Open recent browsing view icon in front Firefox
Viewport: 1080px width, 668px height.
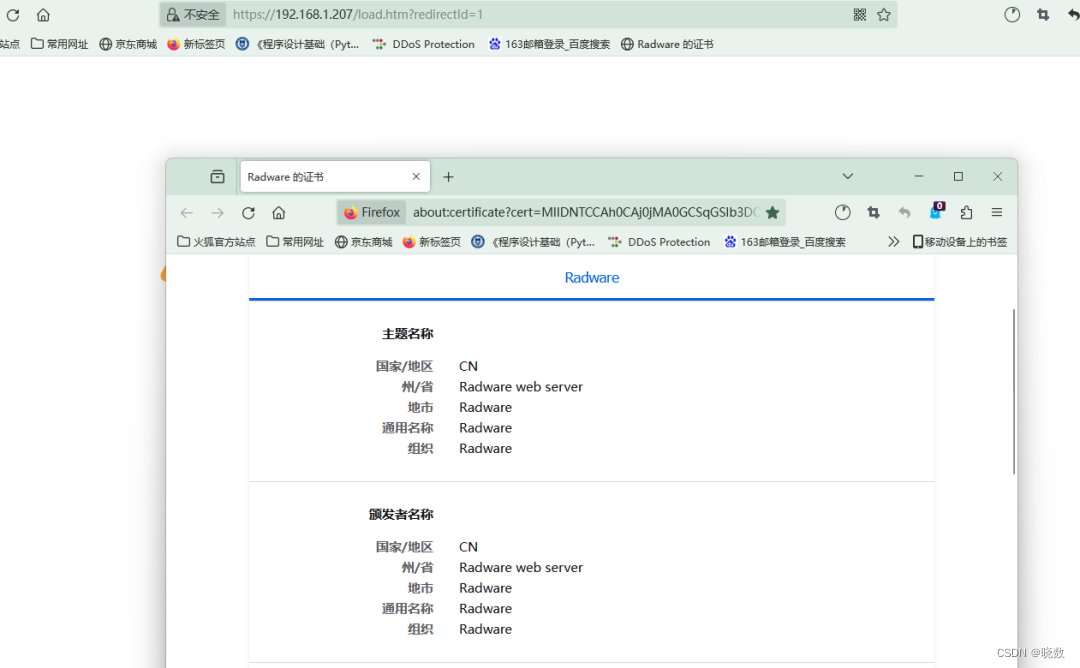tap(218, 177)
